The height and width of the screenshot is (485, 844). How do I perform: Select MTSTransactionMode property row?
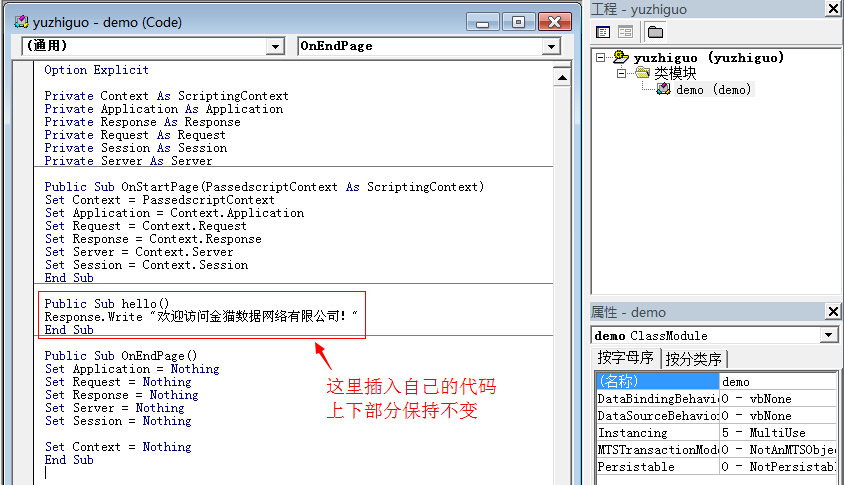point(716,449)
